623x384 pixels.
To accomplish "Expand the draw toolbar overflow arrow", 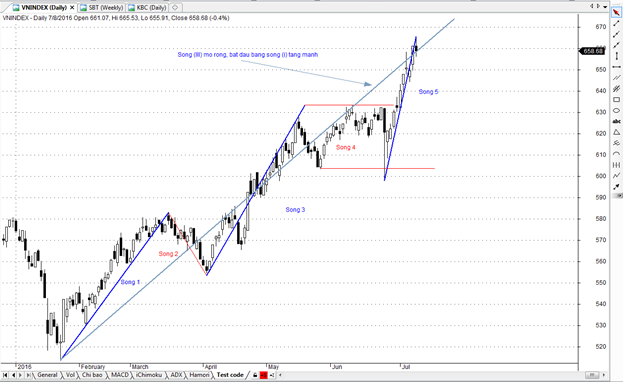I will pyautogui.click(x=618, y=196).
